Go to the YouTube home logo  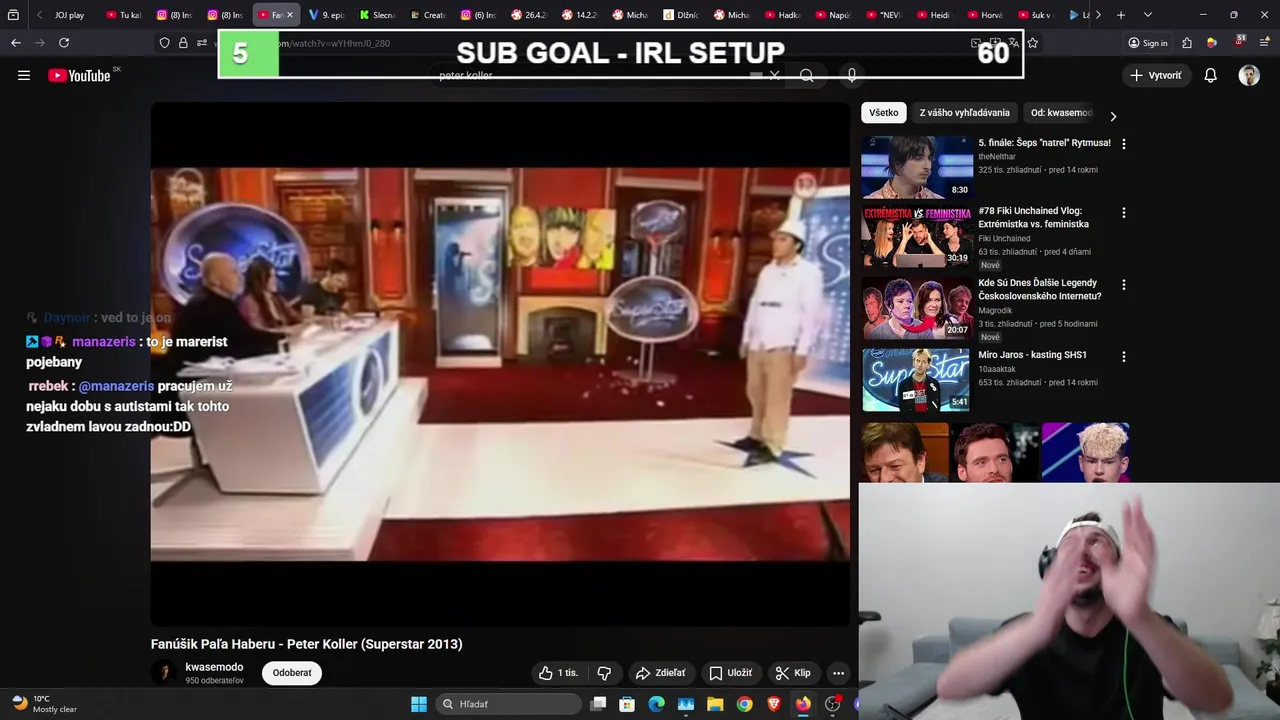[x=79, y=75]
